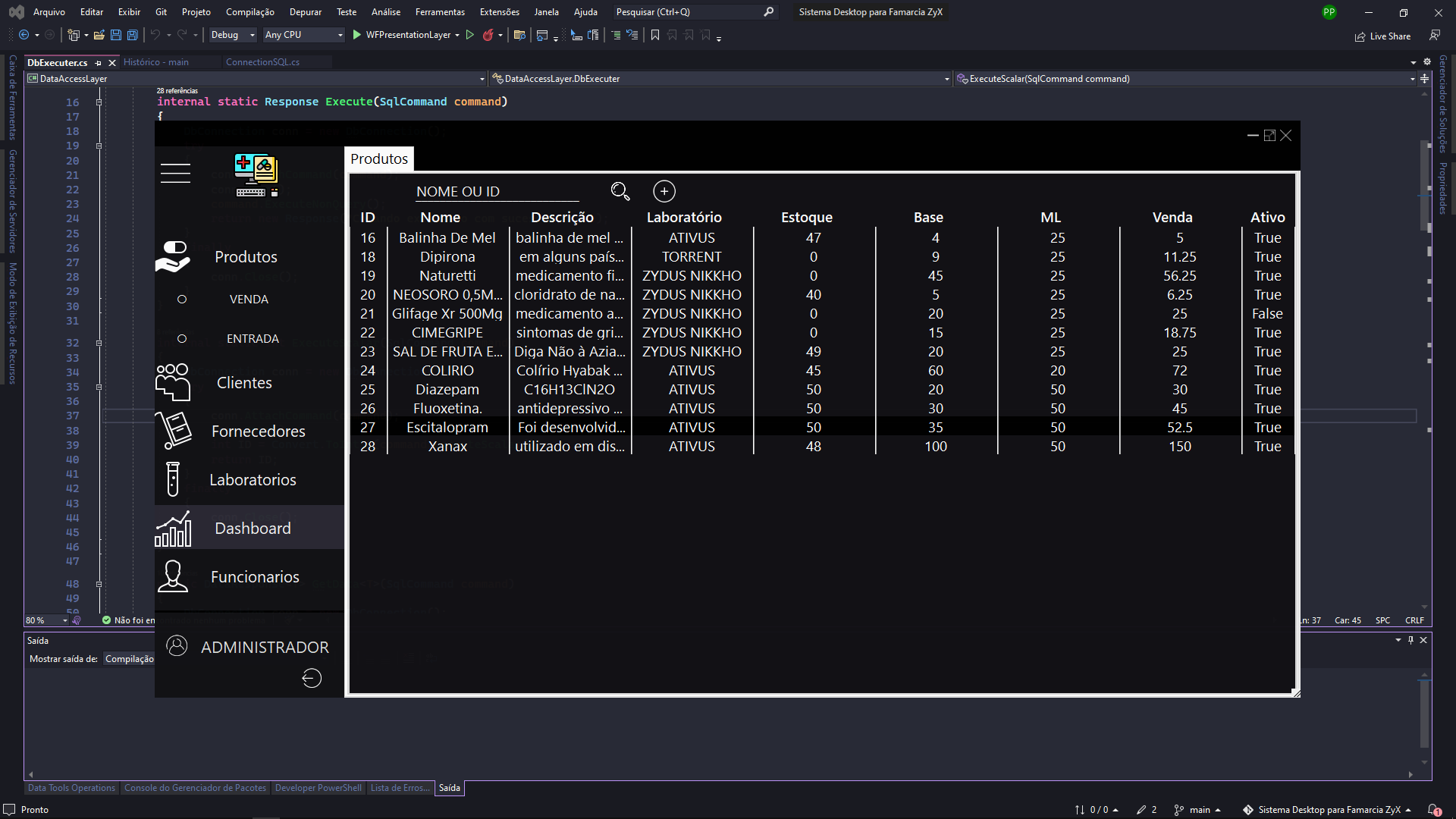Open the Clientes section icon

tap(173, 381)
